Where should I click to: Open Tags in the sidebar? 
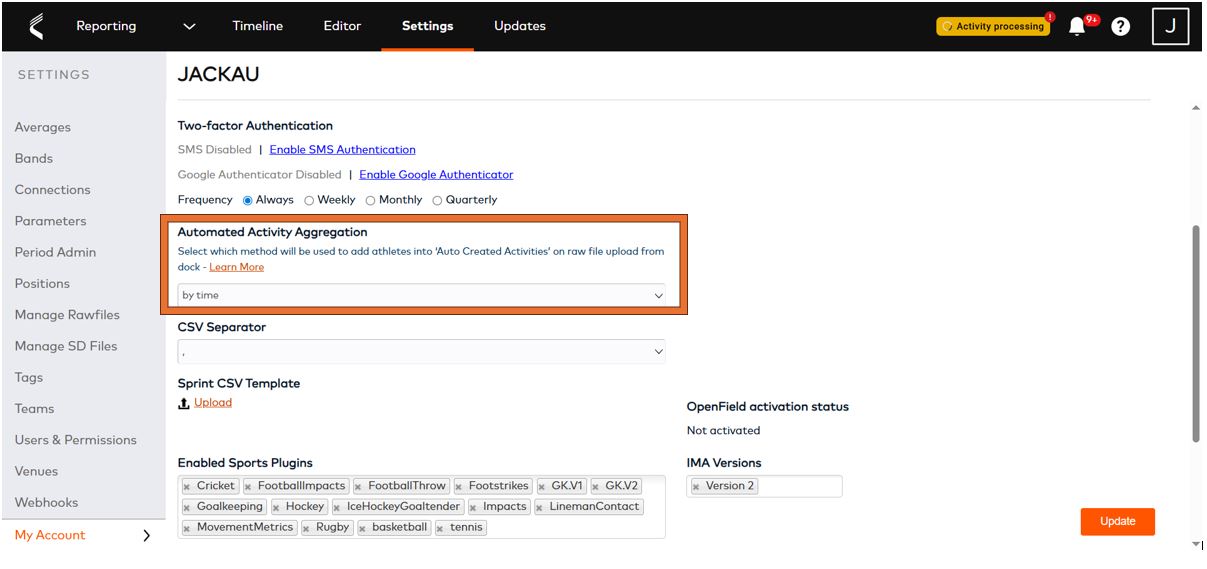click(x=29, y=377)
